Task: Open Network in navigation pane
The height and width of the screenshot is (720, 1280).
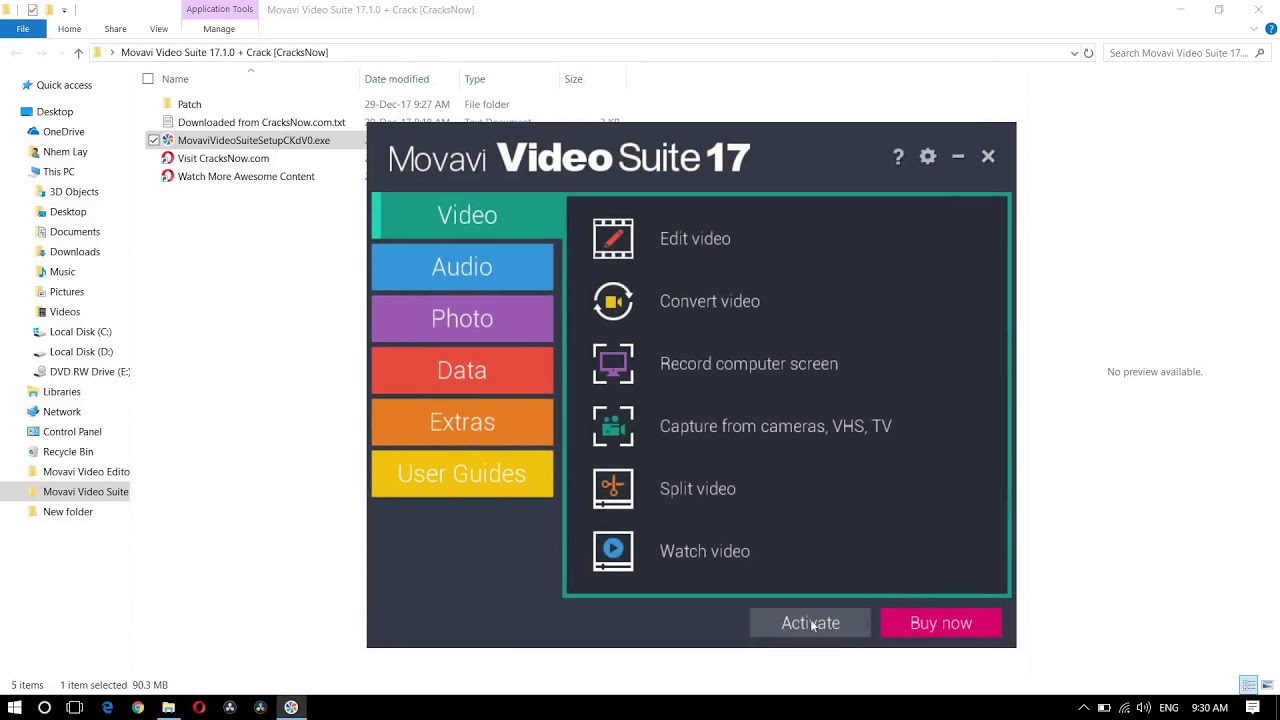Action: pos(61,411)
